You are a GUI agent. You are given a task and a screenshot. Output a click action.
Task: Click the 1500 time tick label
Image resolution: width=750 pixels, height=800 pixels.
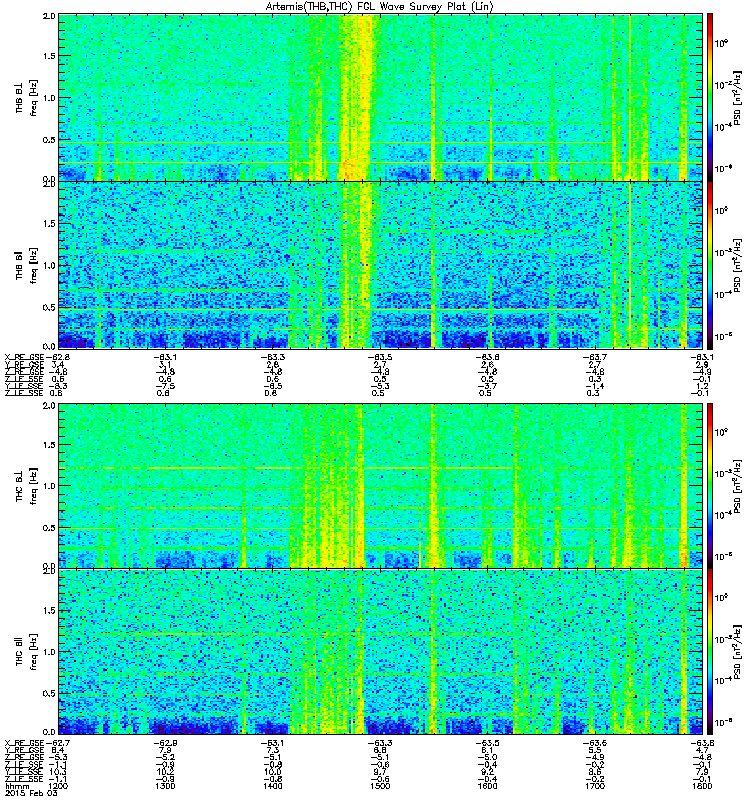click(380, 786)
